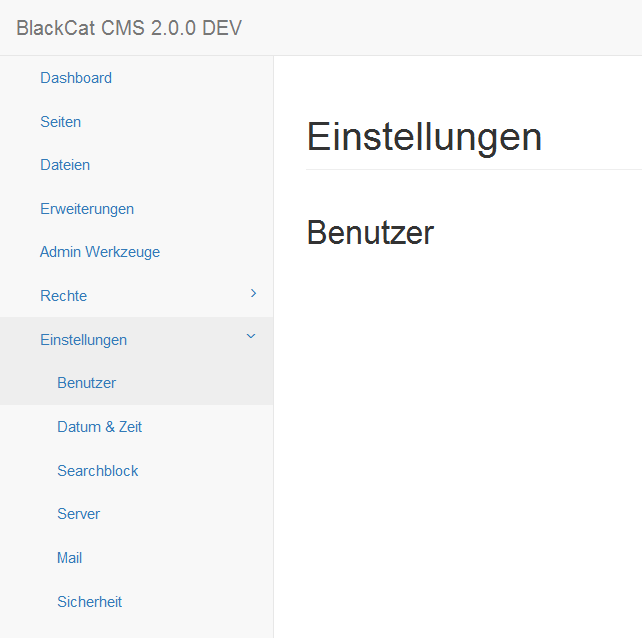642x638 pixels.
Task: Select Erweiterungen in the navigation
Action: coord(87,209)
